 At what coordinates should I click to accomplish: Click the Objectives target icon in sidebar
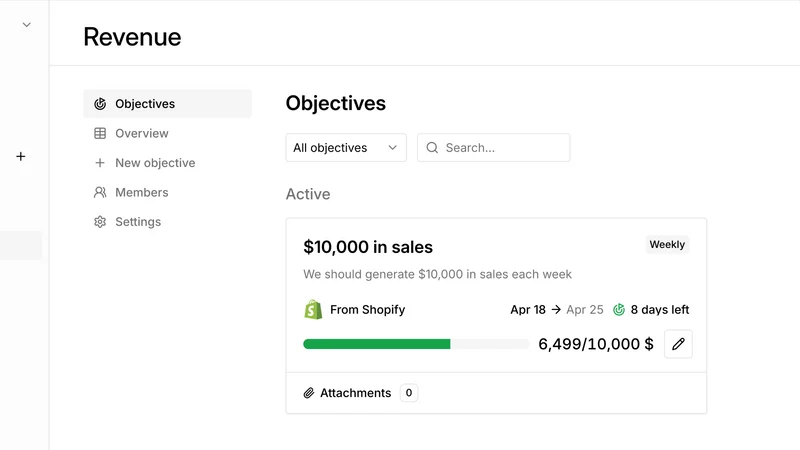[100, 104]
